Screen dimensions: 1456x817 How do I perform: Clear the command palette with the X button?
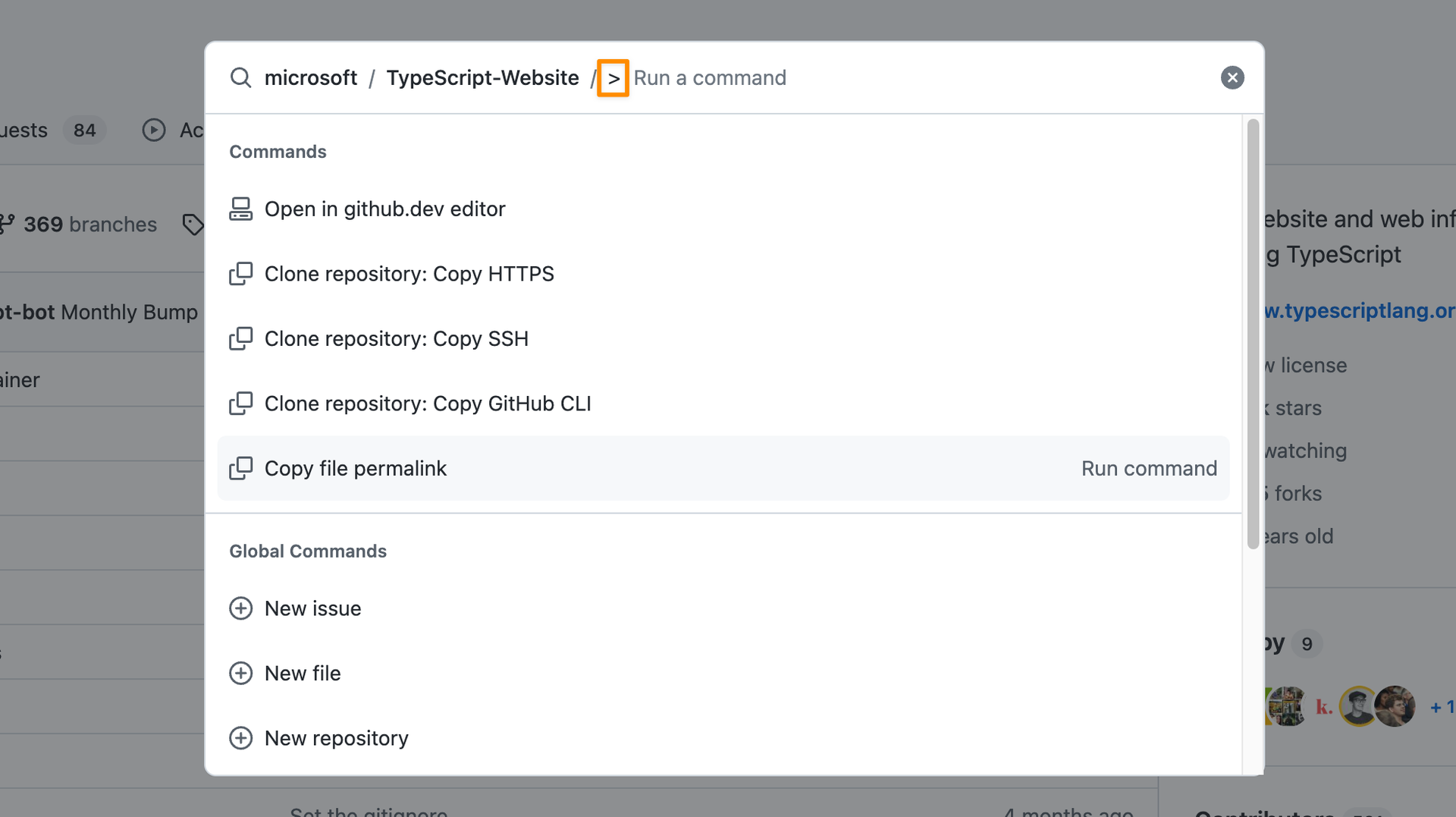(x=1232, y=77)
